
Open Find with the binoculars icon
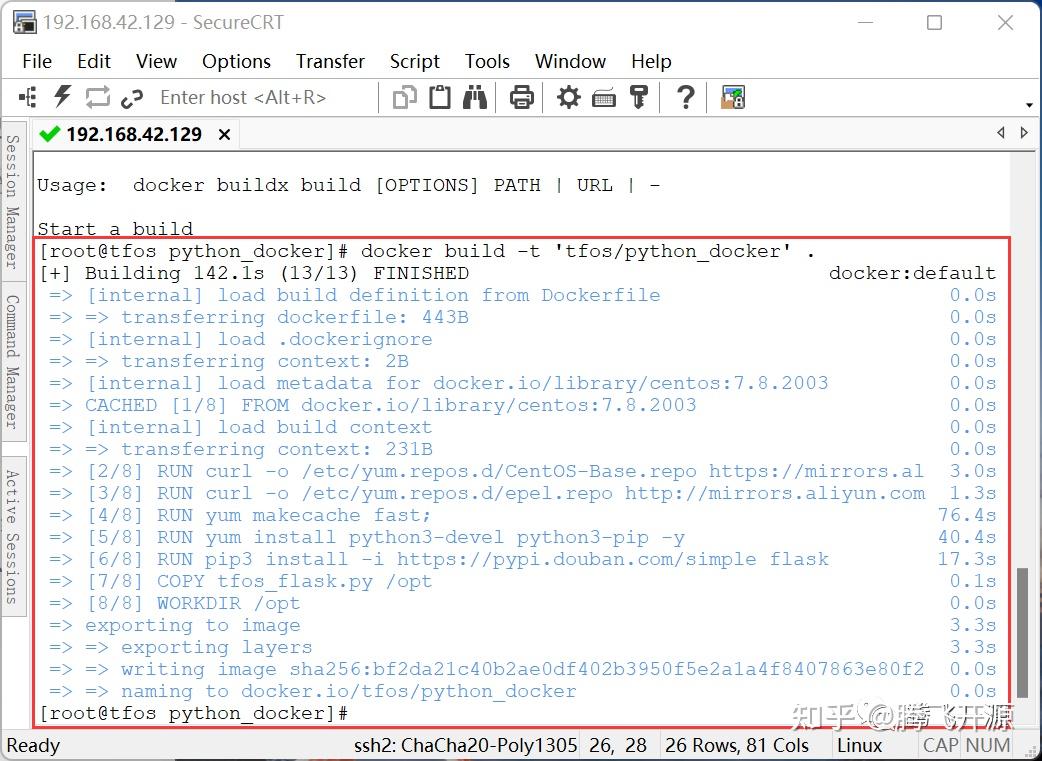coord(475,96)
